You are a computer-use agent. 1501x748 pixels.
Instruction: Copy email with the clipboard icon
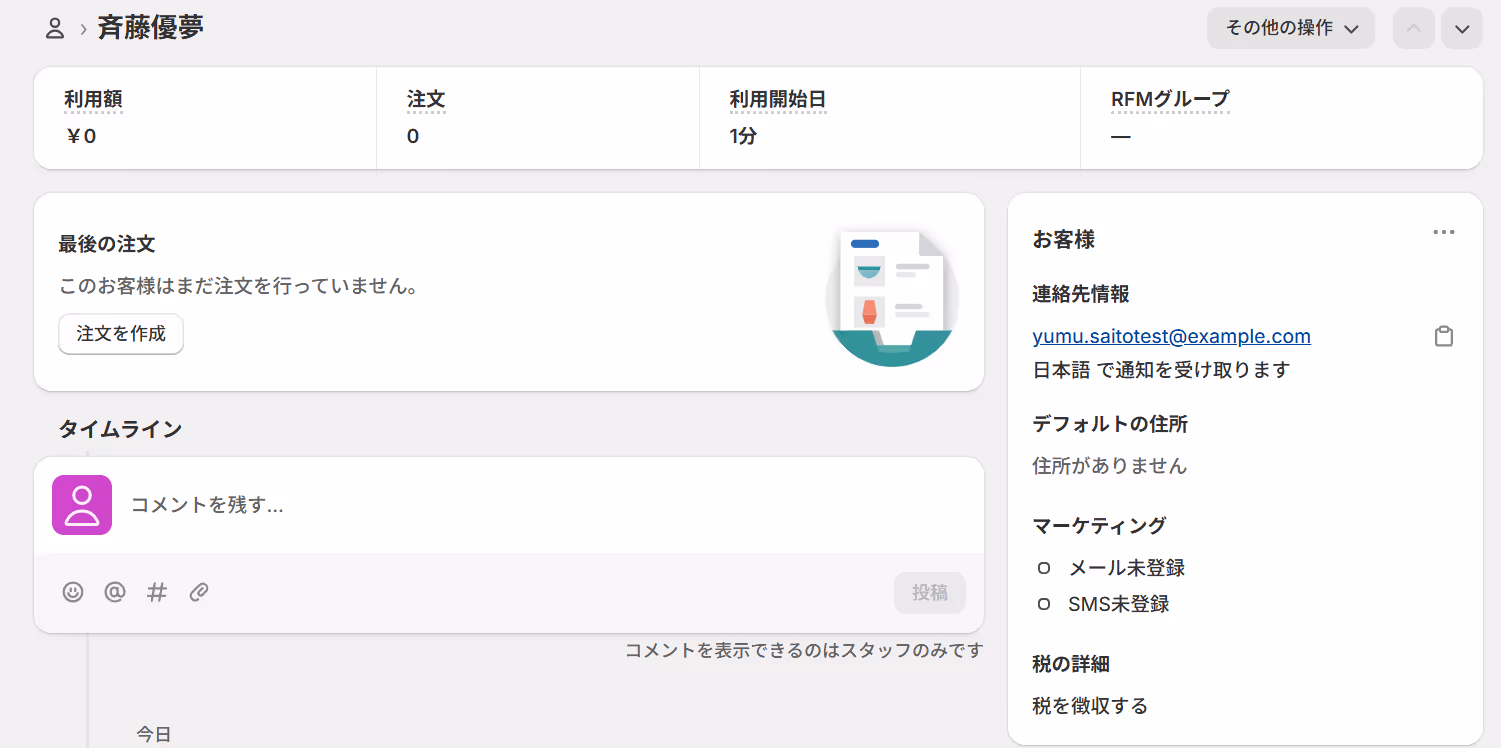tap(1444, 337)
